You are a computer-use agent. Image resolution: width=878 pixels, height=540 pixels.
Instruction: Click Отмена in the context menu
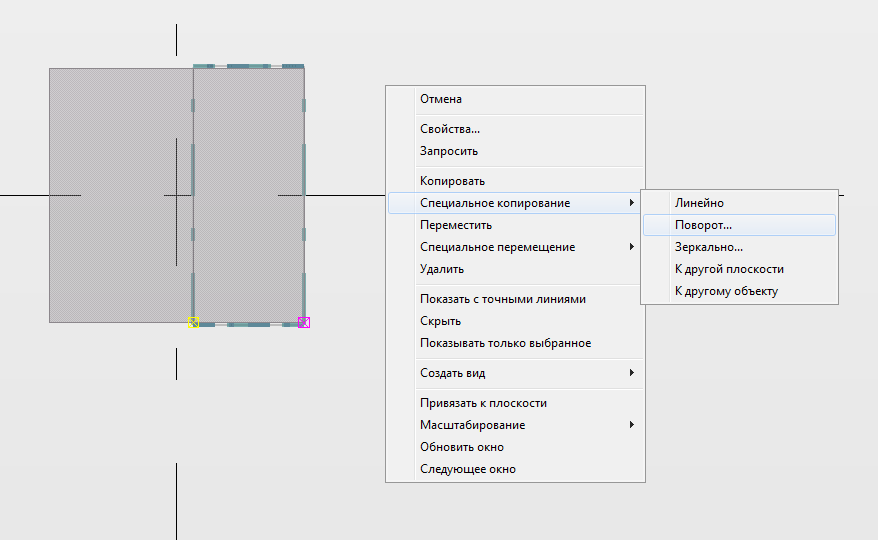point(441,99)
